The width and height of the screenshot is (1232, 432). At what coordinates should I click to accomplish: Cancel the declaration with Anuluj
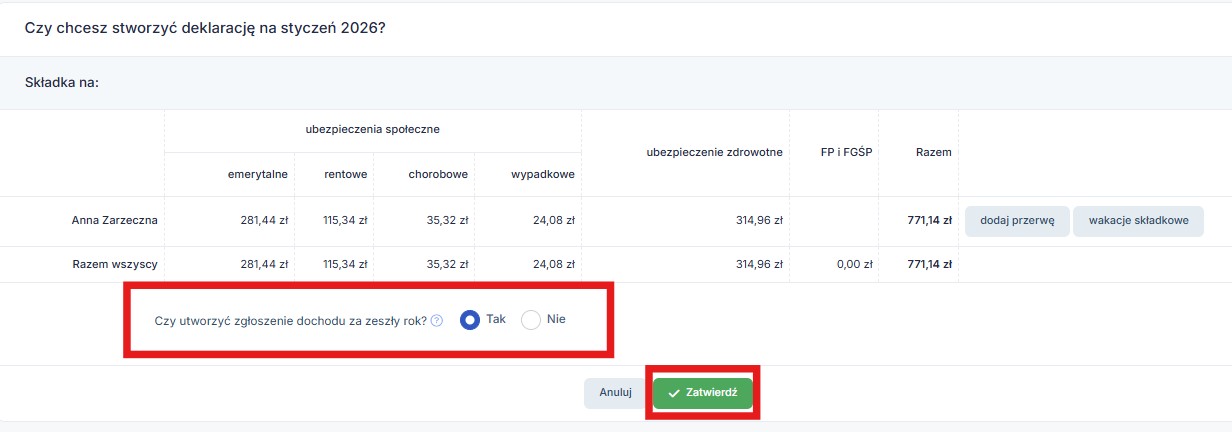(615, 393)
